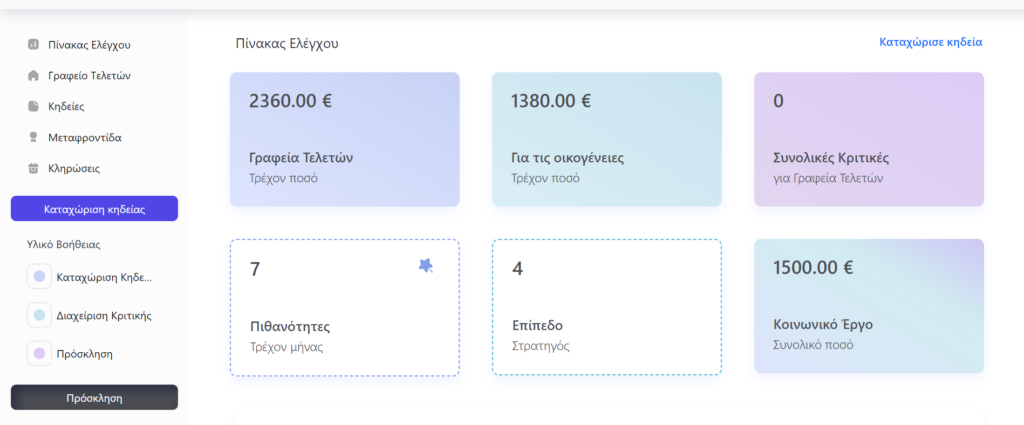
Task: Follow the Καταχώρισε κηδεία link
Action: pos(930,43)
